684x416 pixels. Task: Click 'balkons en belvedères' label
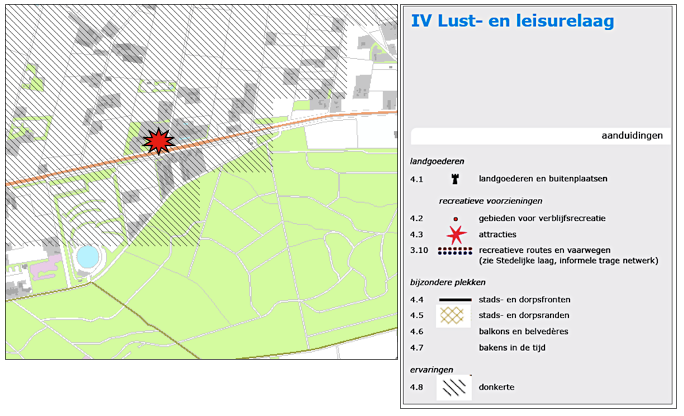tap(523, 331)
